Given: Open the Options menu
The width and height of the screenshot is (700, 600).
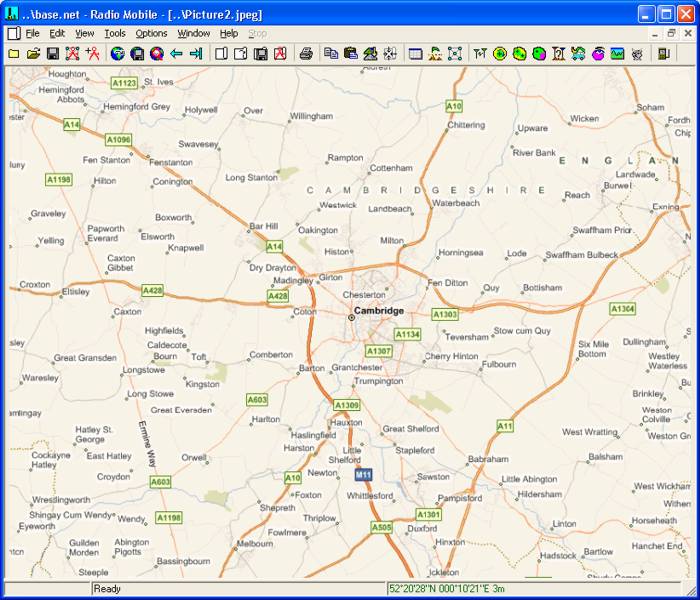Looking at the screenshot, I should pyautogui.click(x=151, y=33).
